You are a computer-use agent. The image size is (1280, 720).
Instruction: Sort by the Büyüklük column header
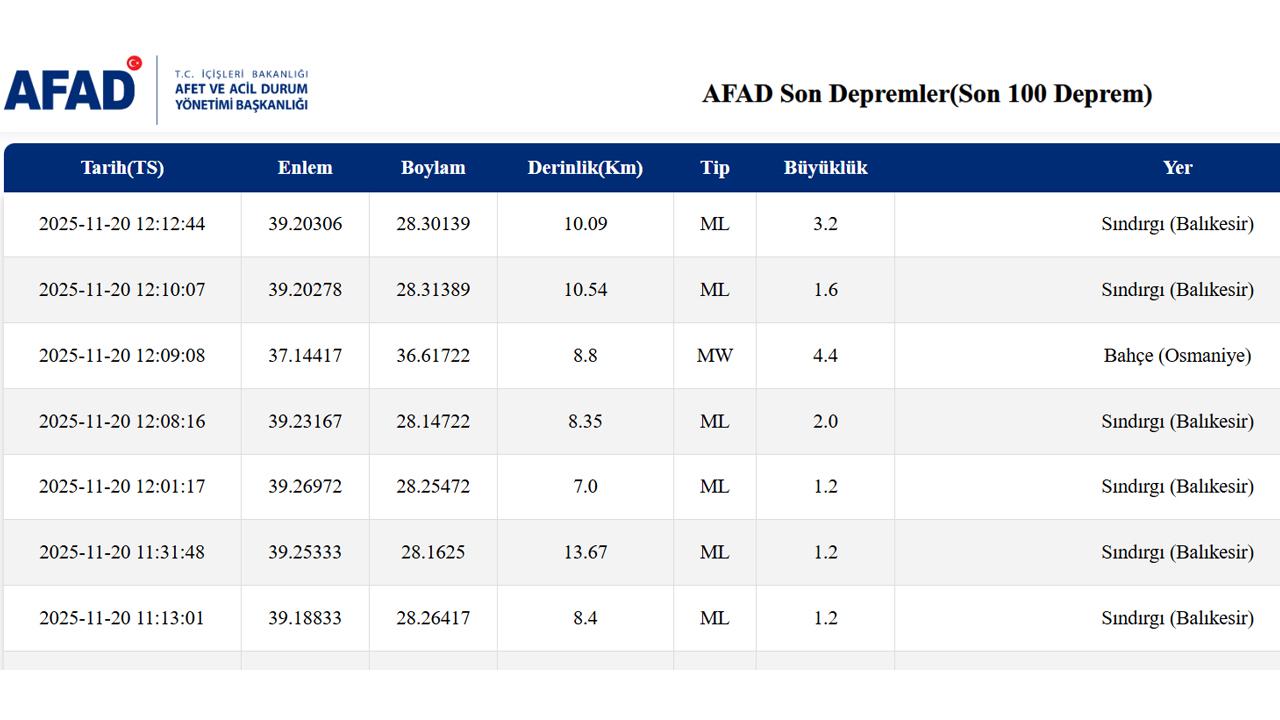click(825, 168)
